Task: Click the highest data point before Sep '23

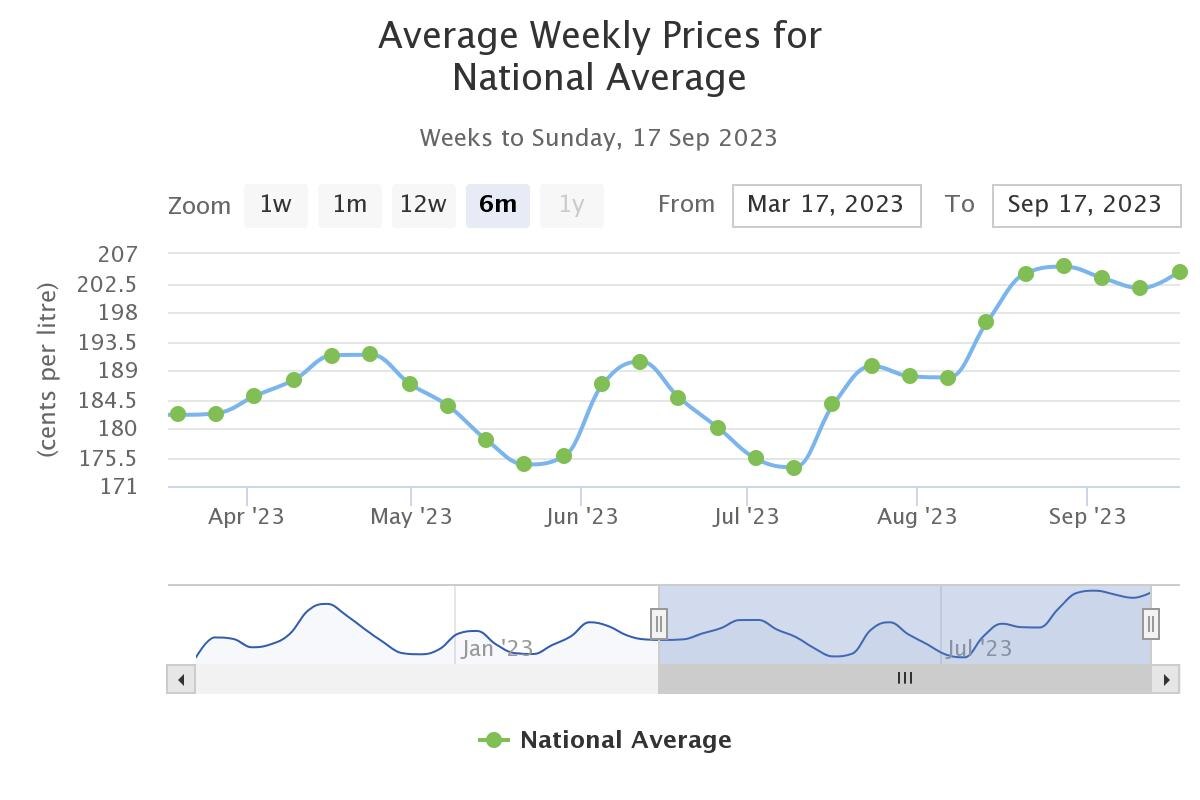Action: tap(1064, 266)
